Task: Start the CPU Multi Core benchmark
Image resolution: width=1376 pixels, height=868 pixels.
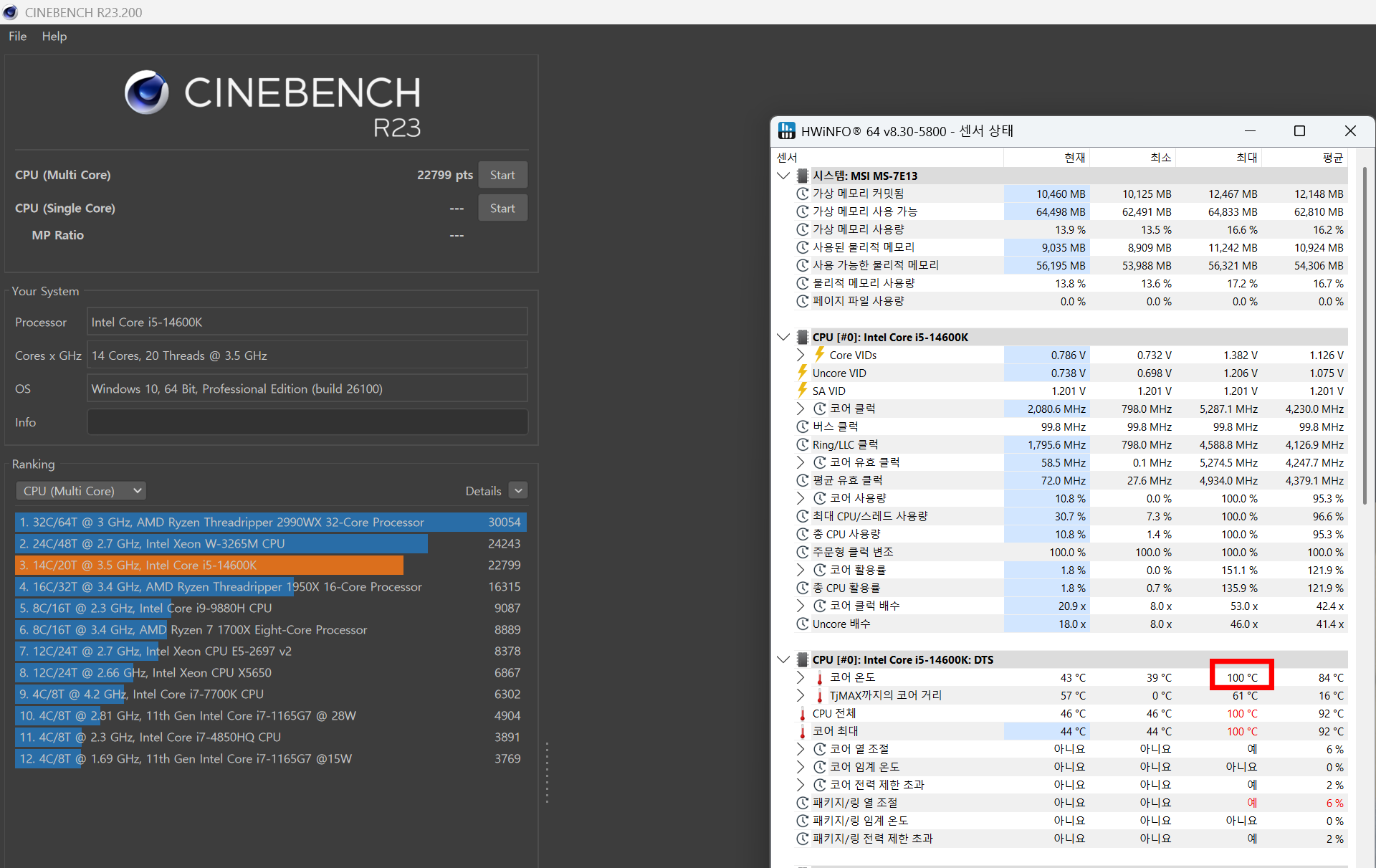Action: point(502,175)
